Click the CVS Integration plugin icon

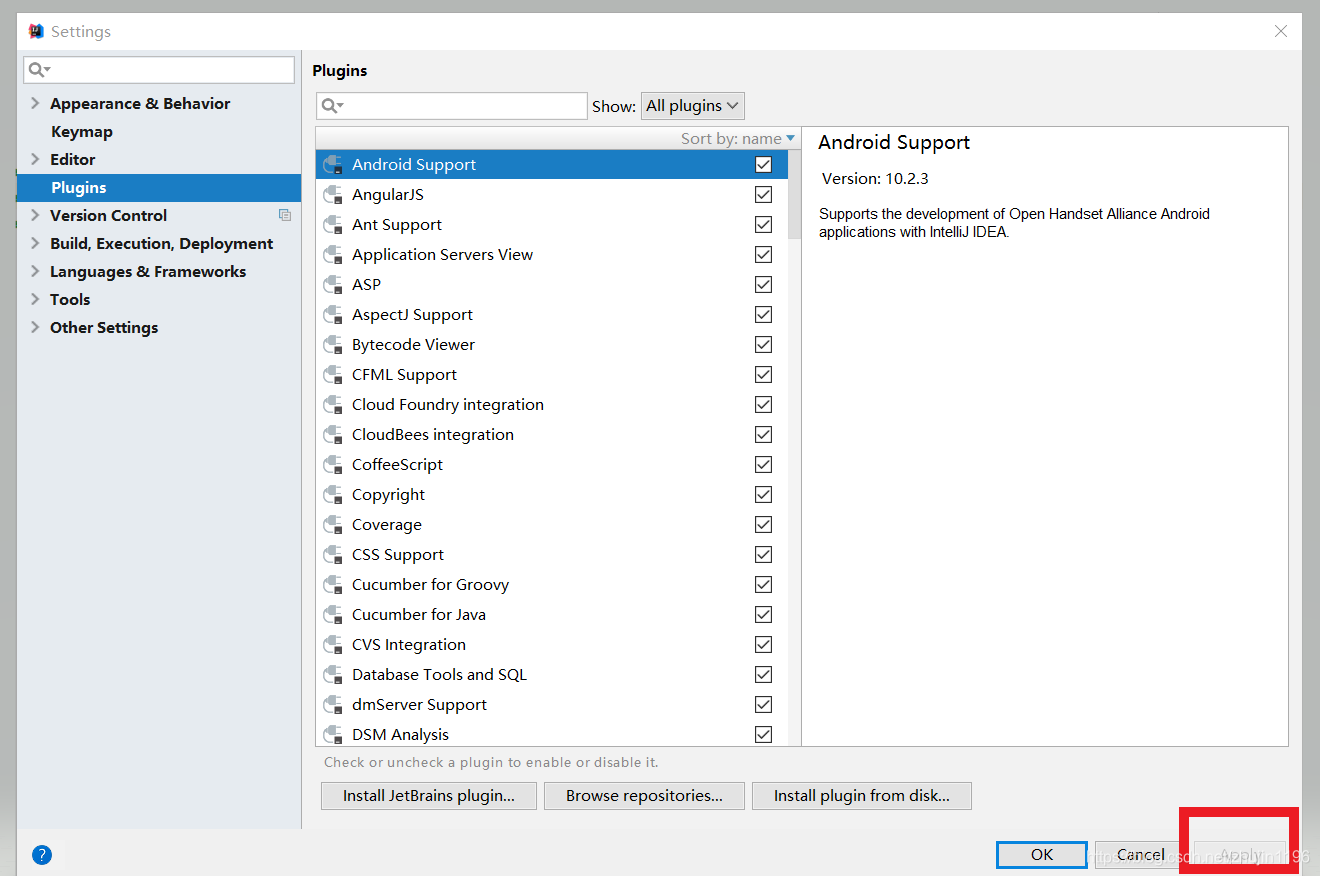[333, 645]
